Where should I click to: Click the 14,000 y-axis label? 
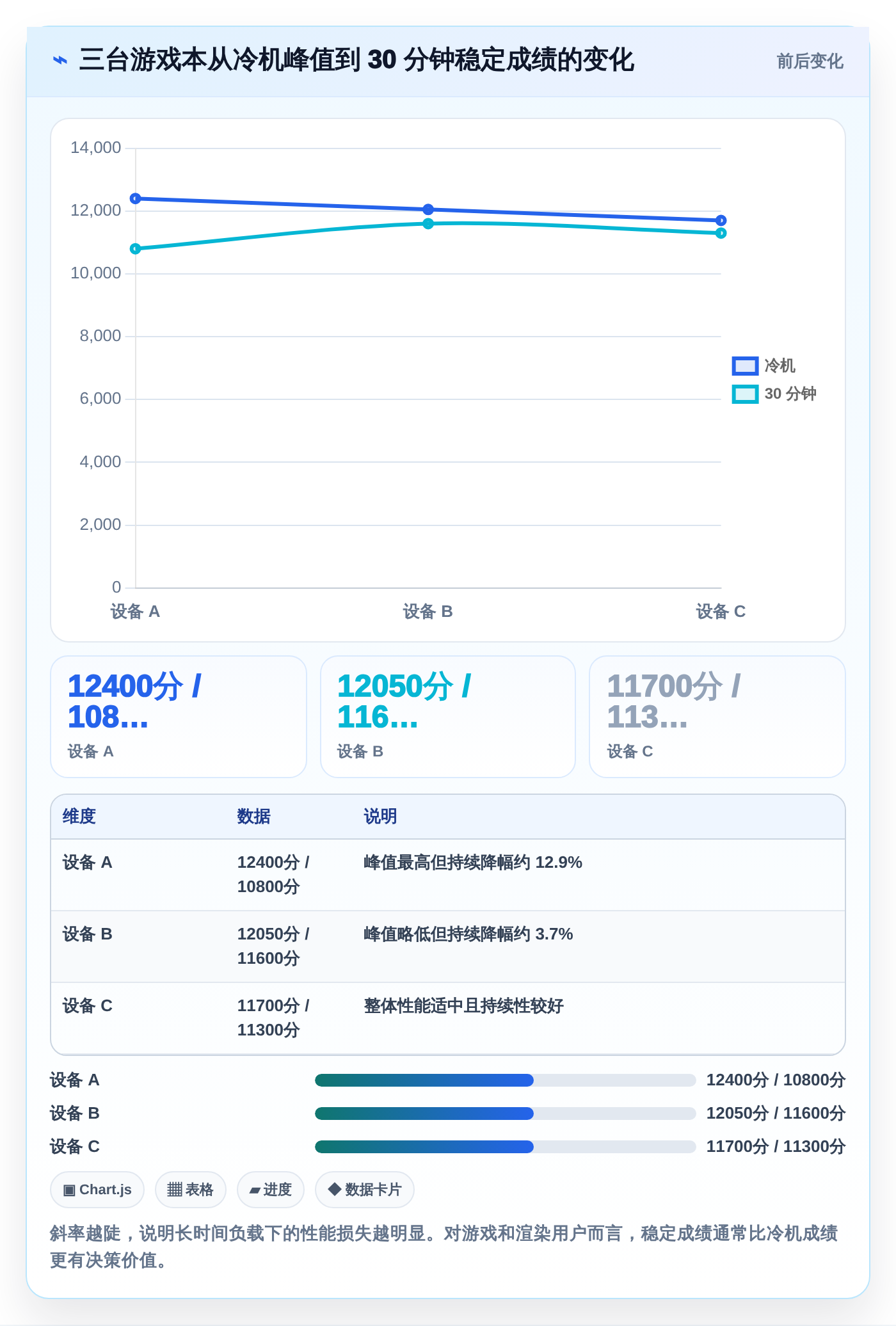coord(95,148)
